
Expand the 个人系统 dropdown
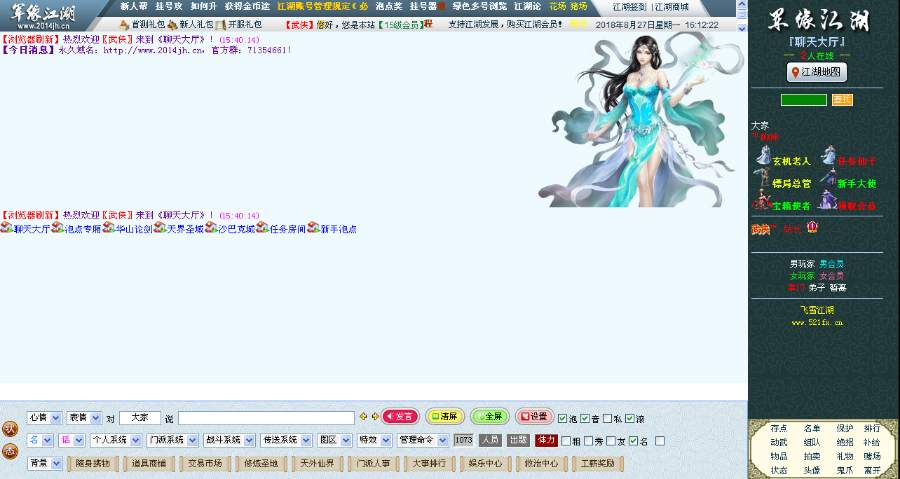tap(115, 441)
